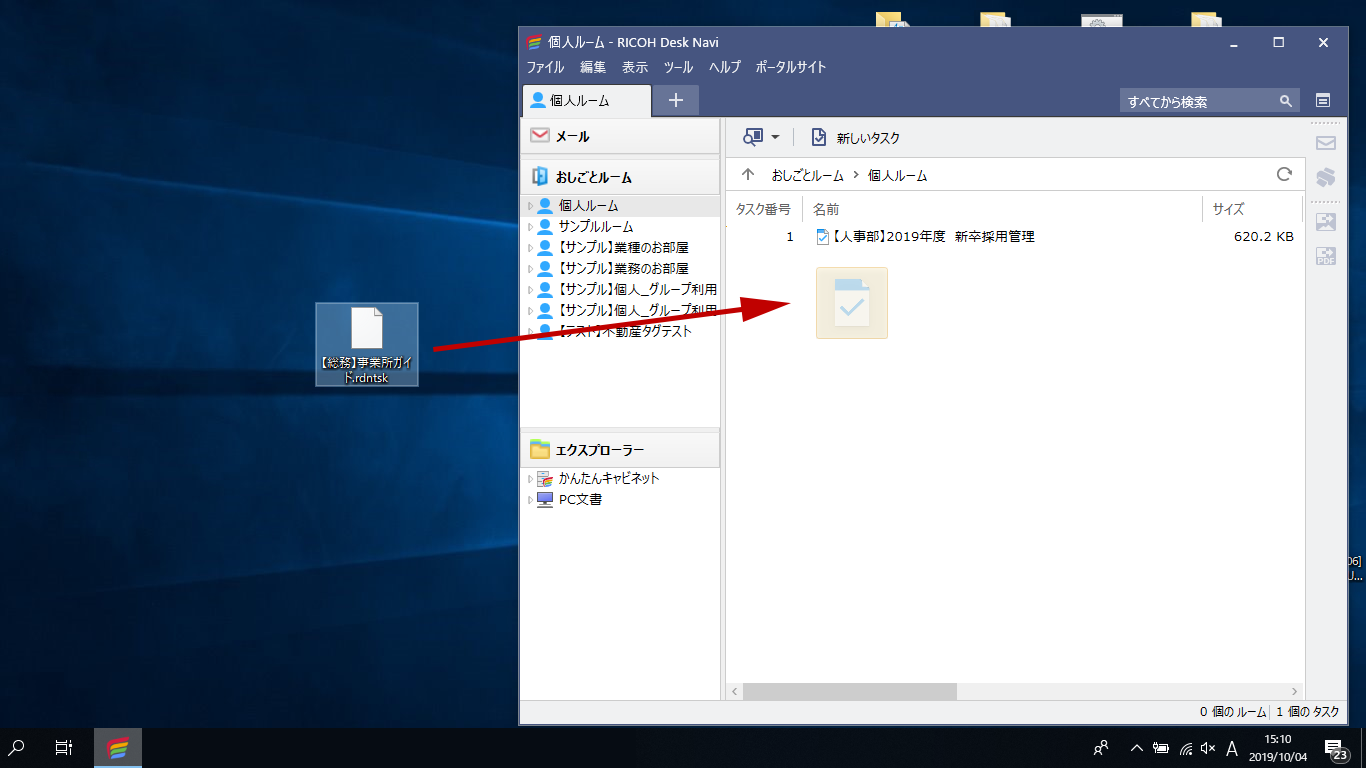The height and width of the screenshot is (768, 1366).
Task: Open the ポータルサイト menu
Action: coord(790,67)
